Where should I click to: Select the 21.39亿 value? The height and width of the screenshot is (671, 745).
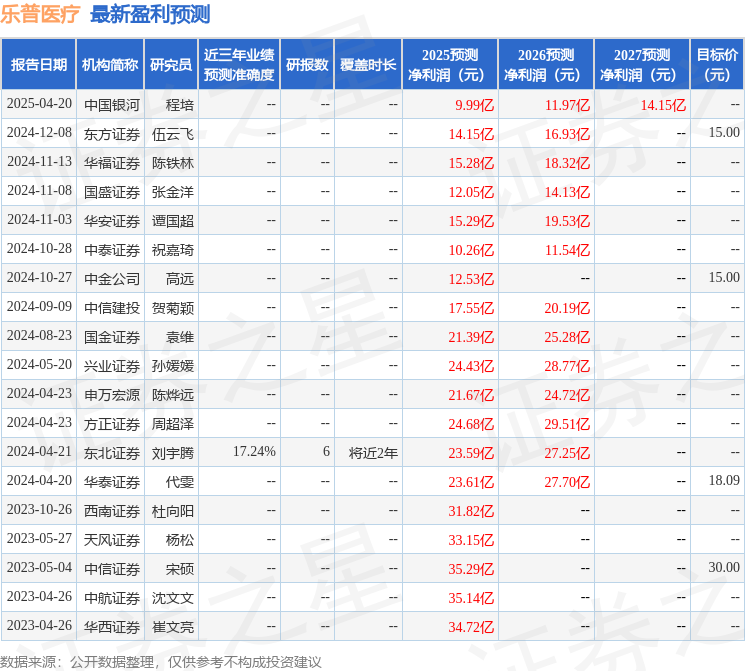coord(471,337)
